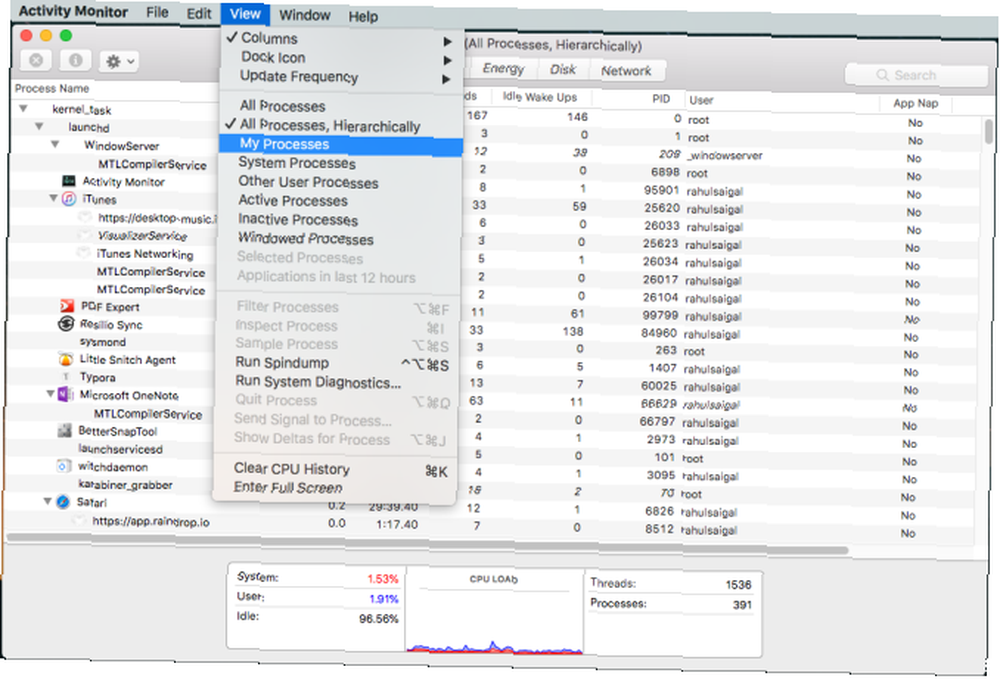Select All Processes, Hierarchically option

341,126
